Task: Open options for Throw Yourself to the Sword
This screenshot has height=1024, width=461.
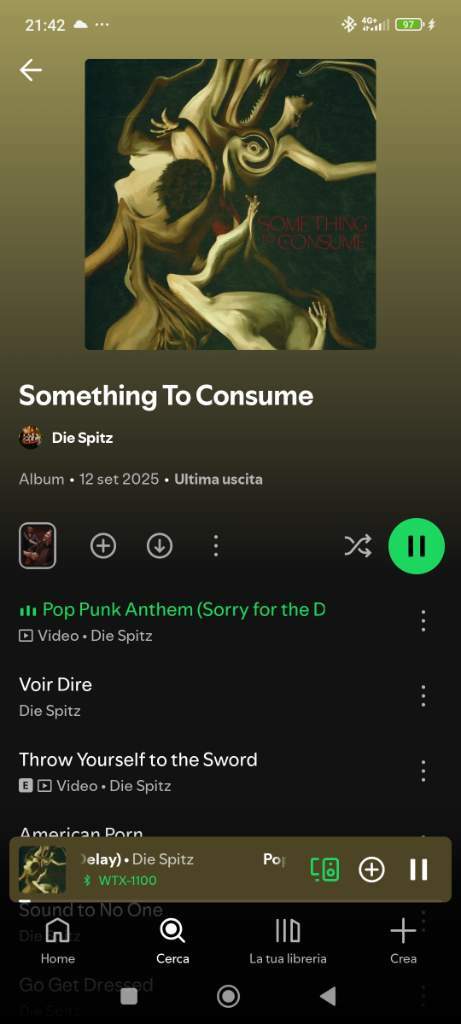Action: 423,771
